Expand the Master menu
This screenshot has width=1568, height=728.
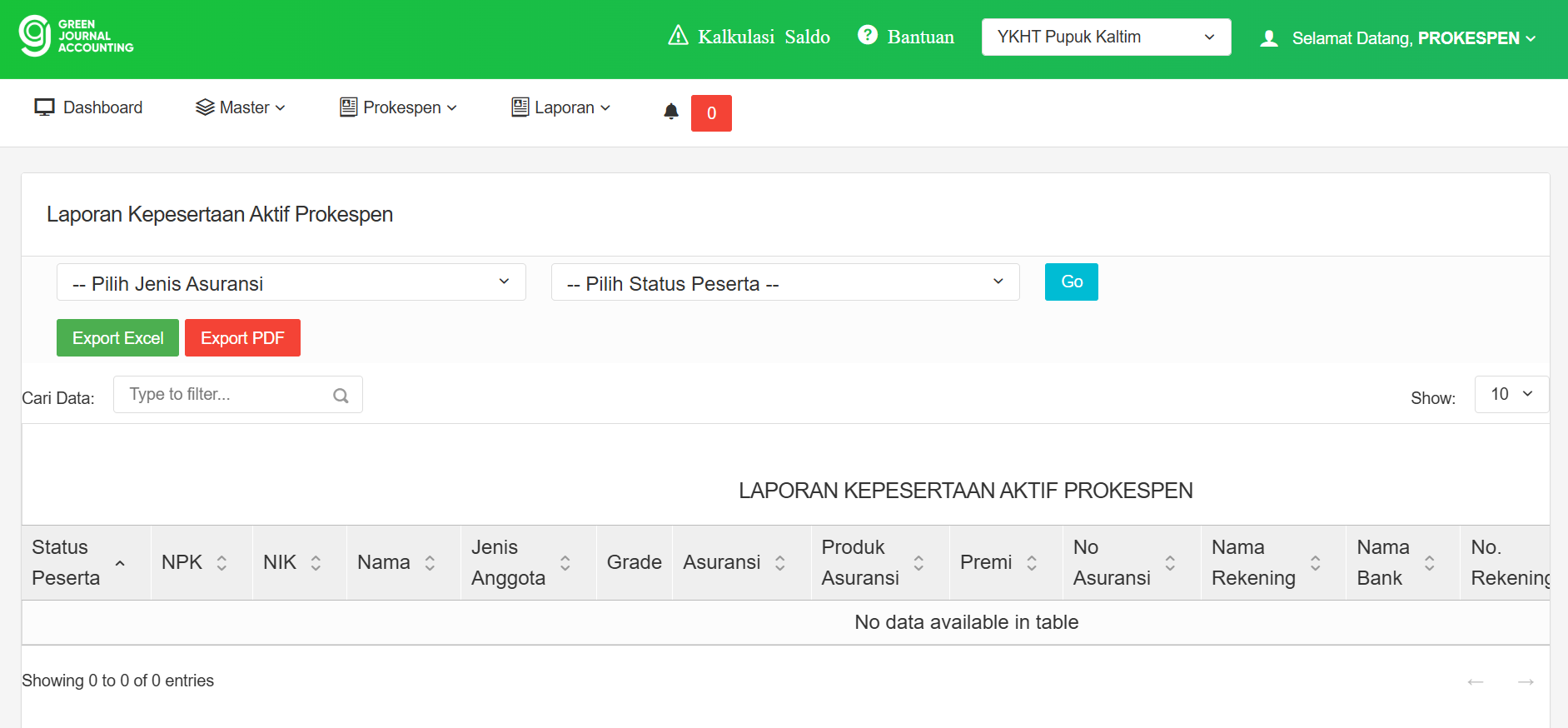(x=241, y=107)
